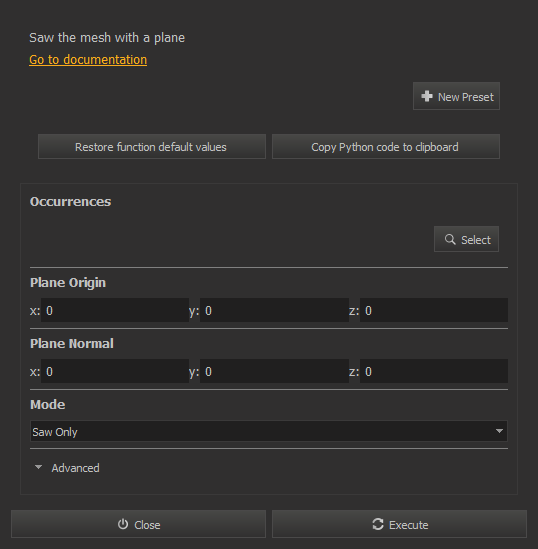Toggle the Advanced section triangle
Viewport: 538px width, 549px height.
point(39,467)
